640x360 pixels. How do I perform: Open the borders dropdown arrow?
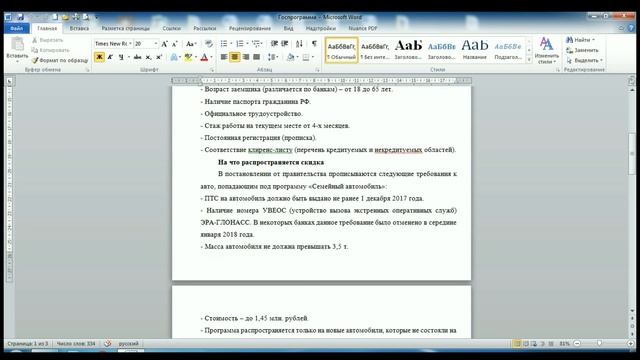click(313, 57)
